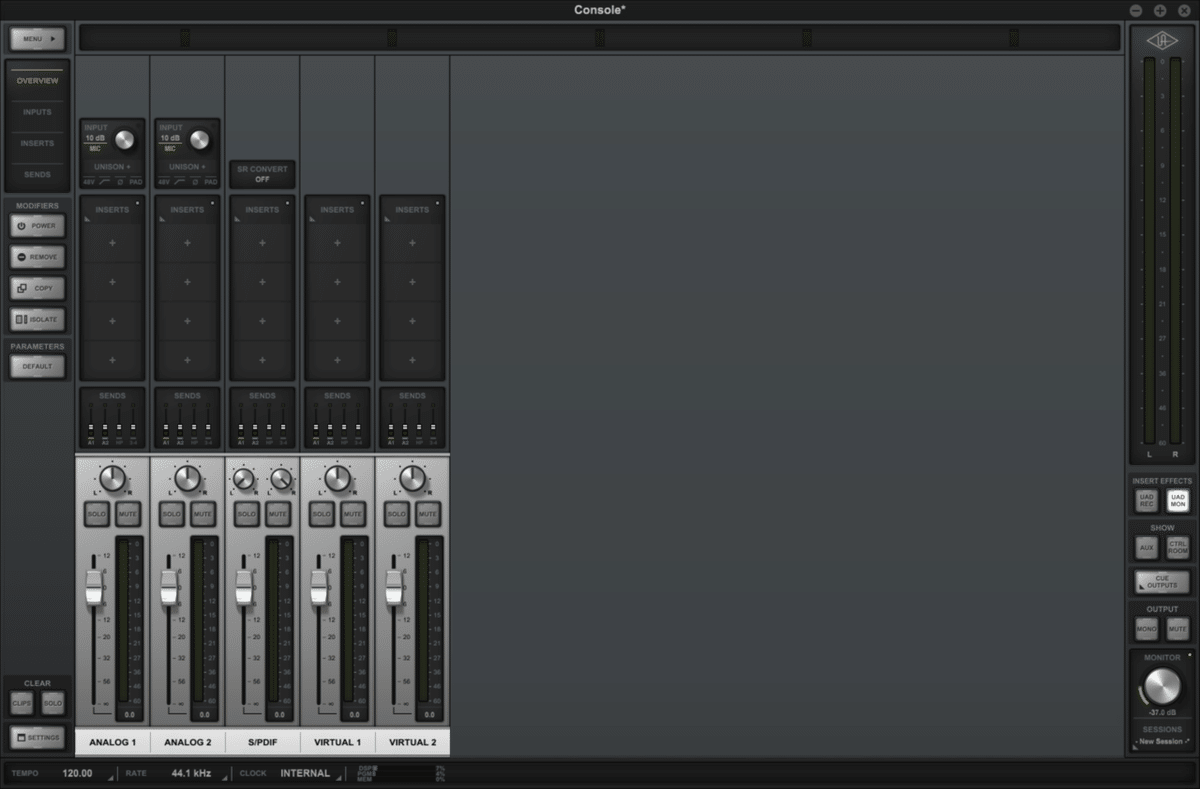Select the ANALOG 1 channel name label
The width and height of the screenshot is (1200, 789).
[x=112, y=743]
